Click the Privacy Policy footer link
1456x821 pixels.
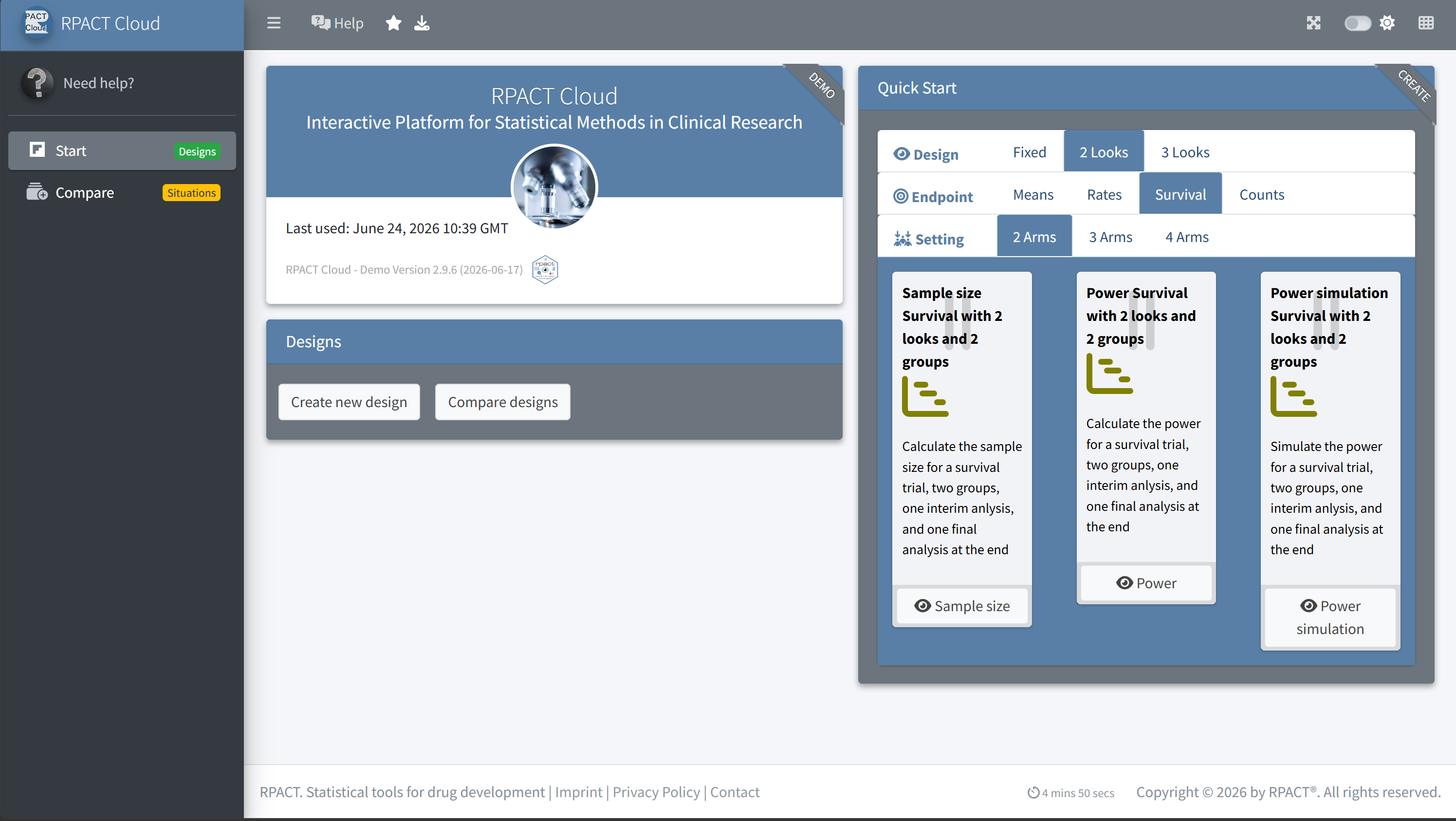656,792
